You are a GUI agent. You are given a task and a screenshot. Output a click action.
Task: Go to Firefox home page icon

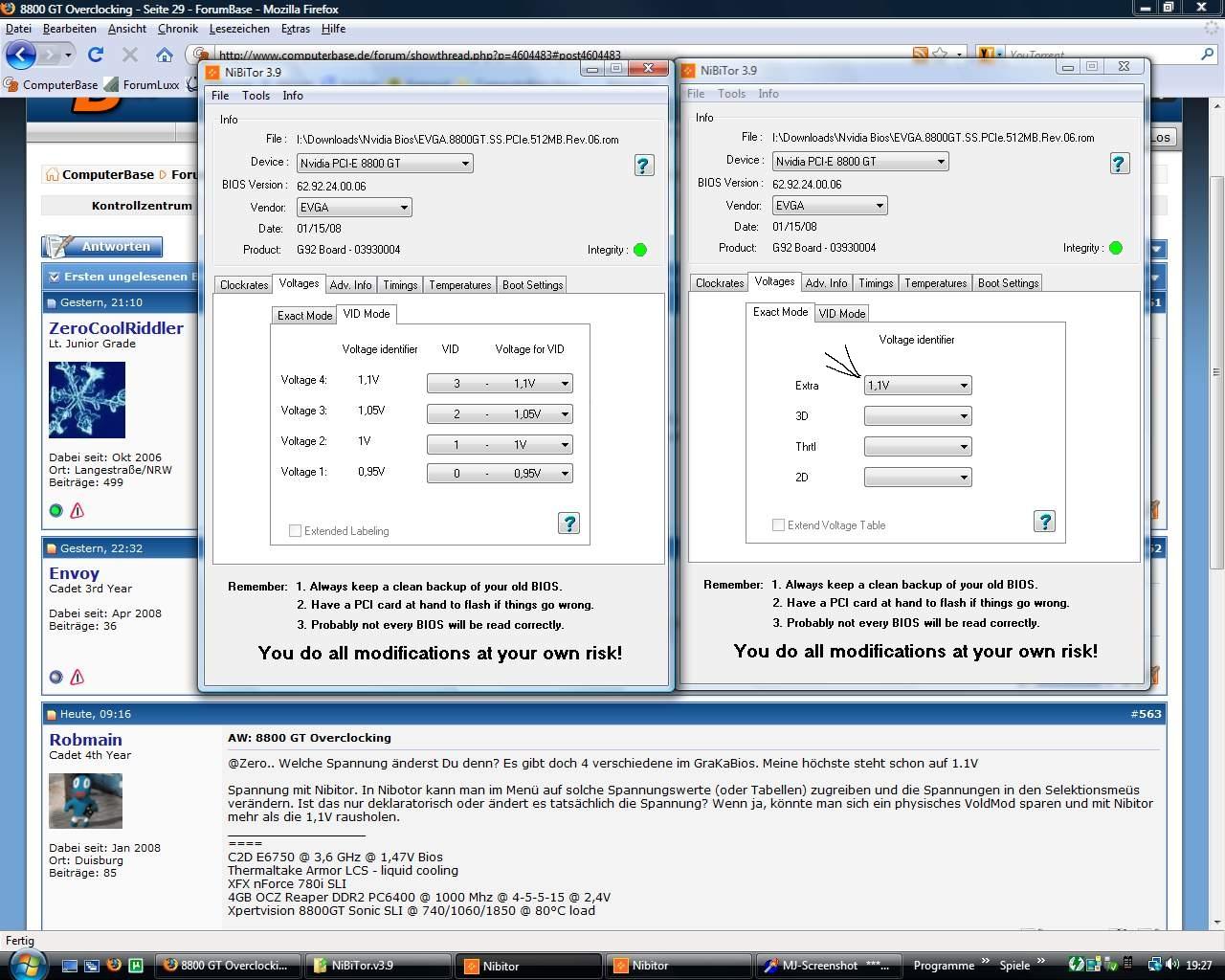click(165, 56)
